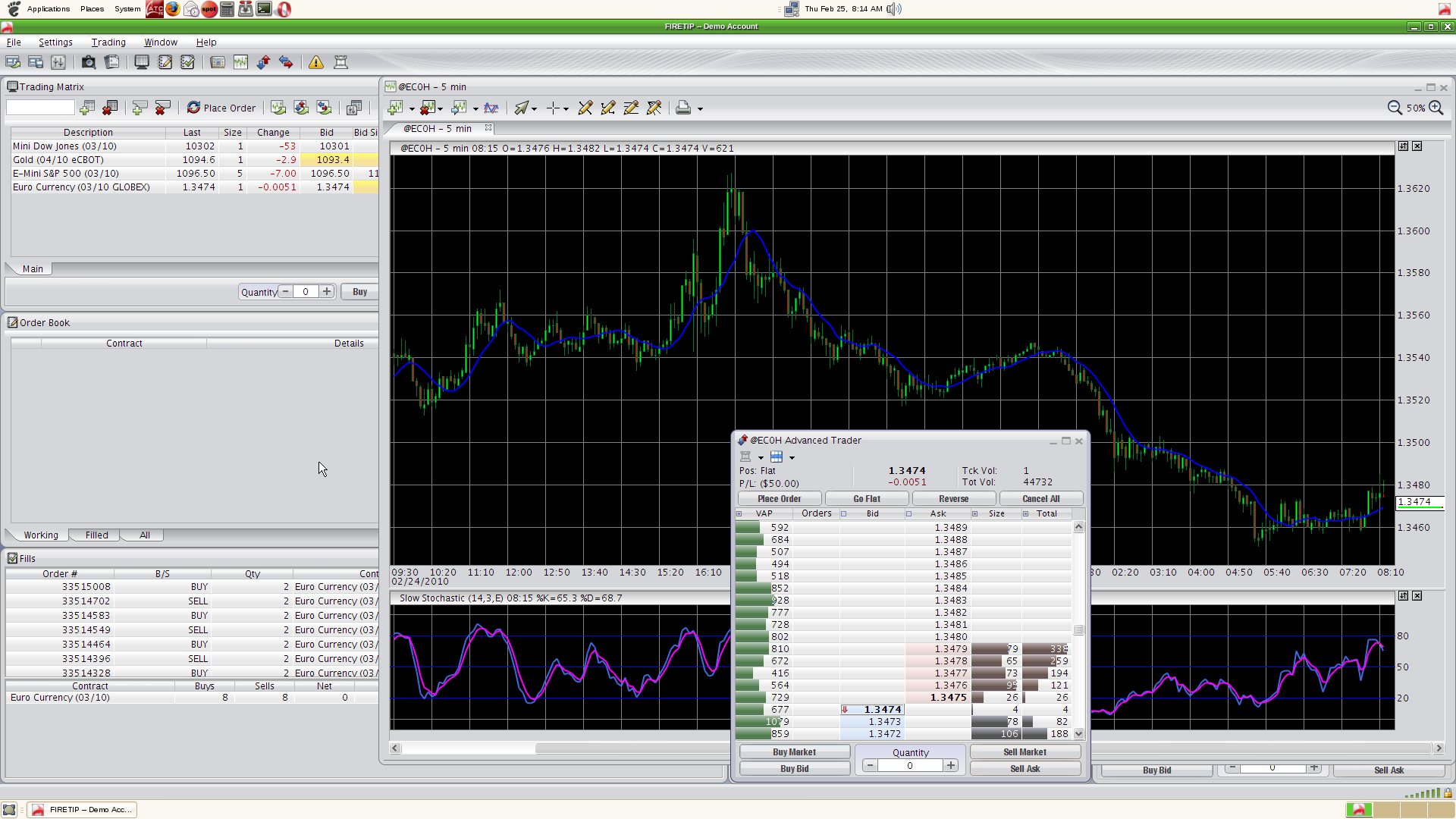Click the Go Flat button
1456x819 pixels.
pyautogui.click(x=867, y=499)
